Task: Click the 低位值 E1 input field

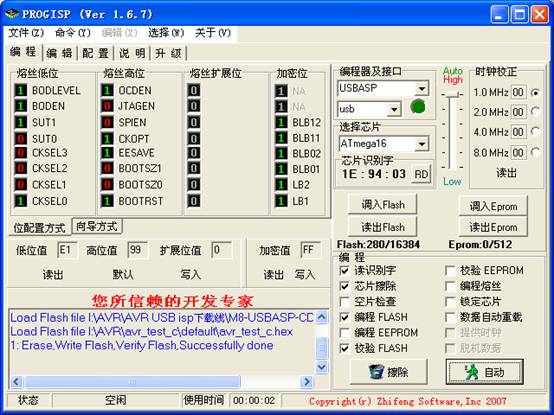Action: [x=67, y=250]
